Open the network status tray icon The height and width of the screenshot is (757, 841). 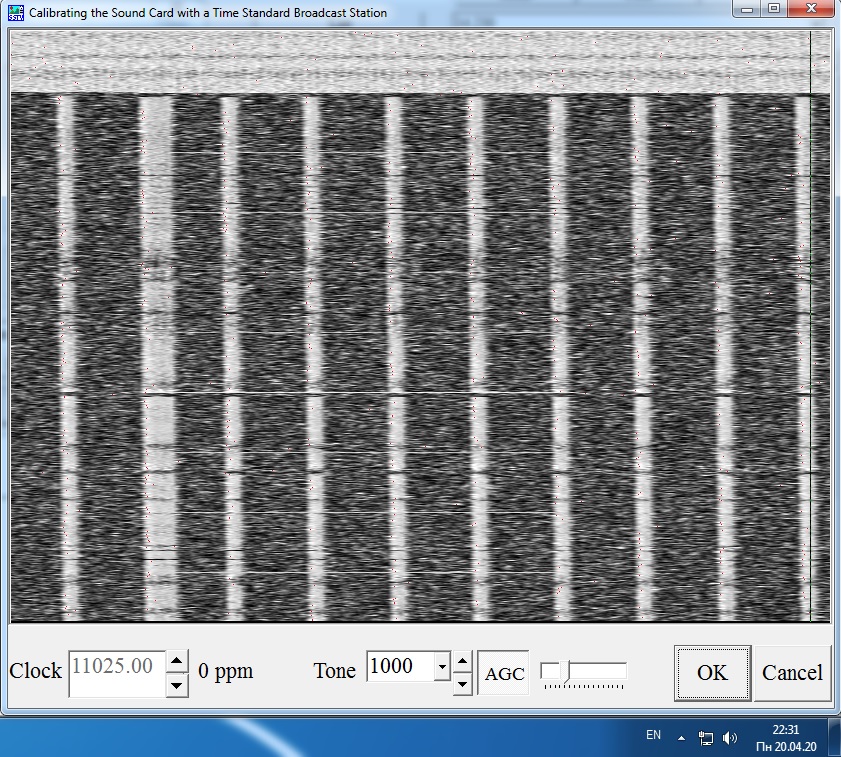point(706,738)
